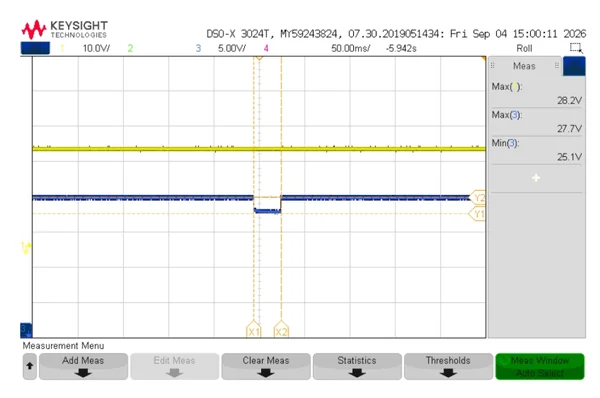Grab the Y2 cursor handle

[x=477, y=198]
